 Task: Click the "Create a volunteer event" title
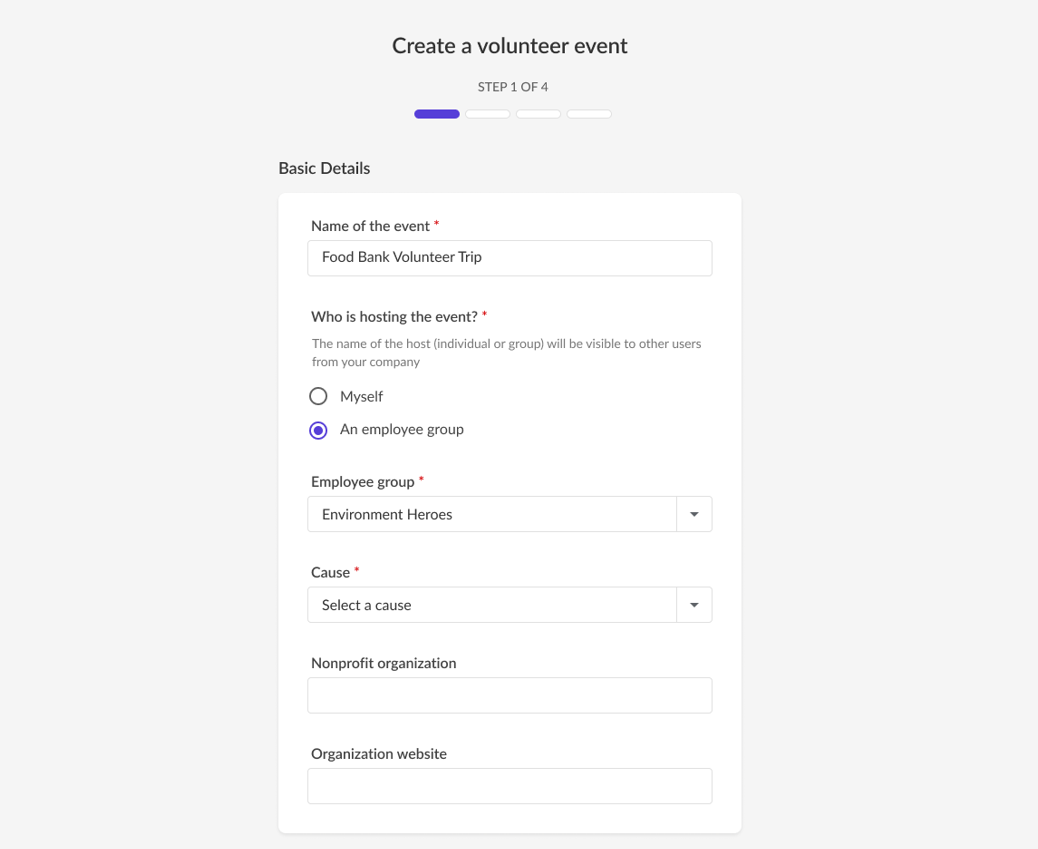click(x=510, y=46)
